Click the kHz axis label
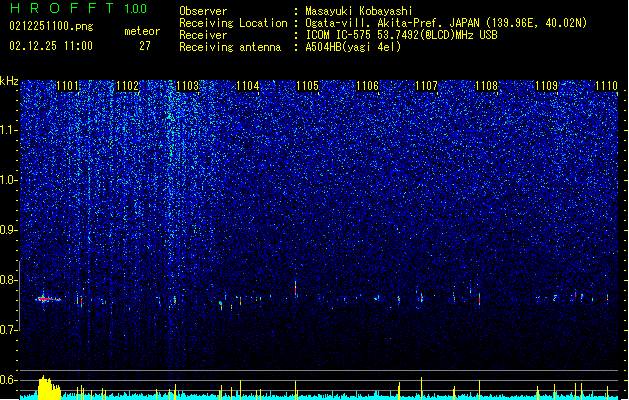This screenshot has width=629, height=400. [9, 81]
